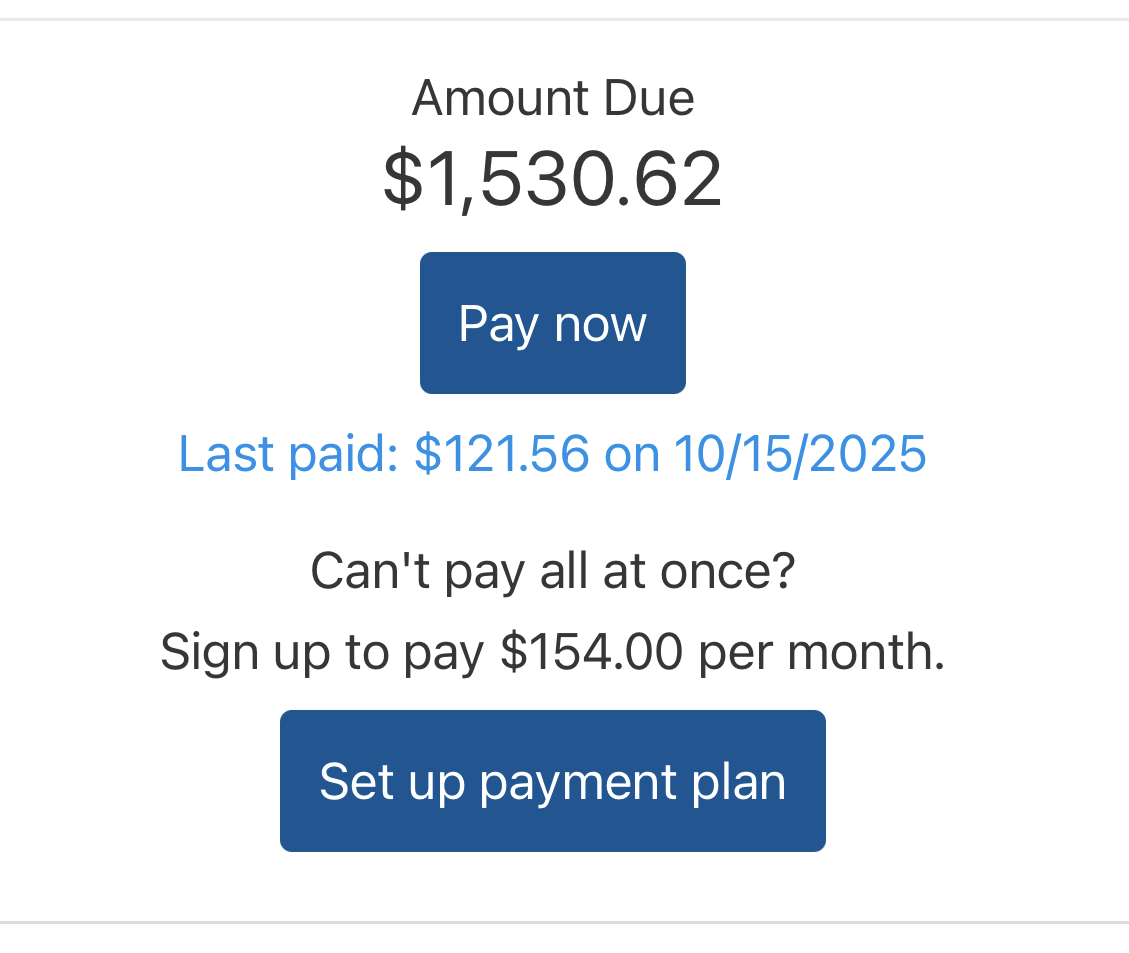1129x953 pixels.
Task: Open the Last paid payment link
Action: click(x=552, y=454)
